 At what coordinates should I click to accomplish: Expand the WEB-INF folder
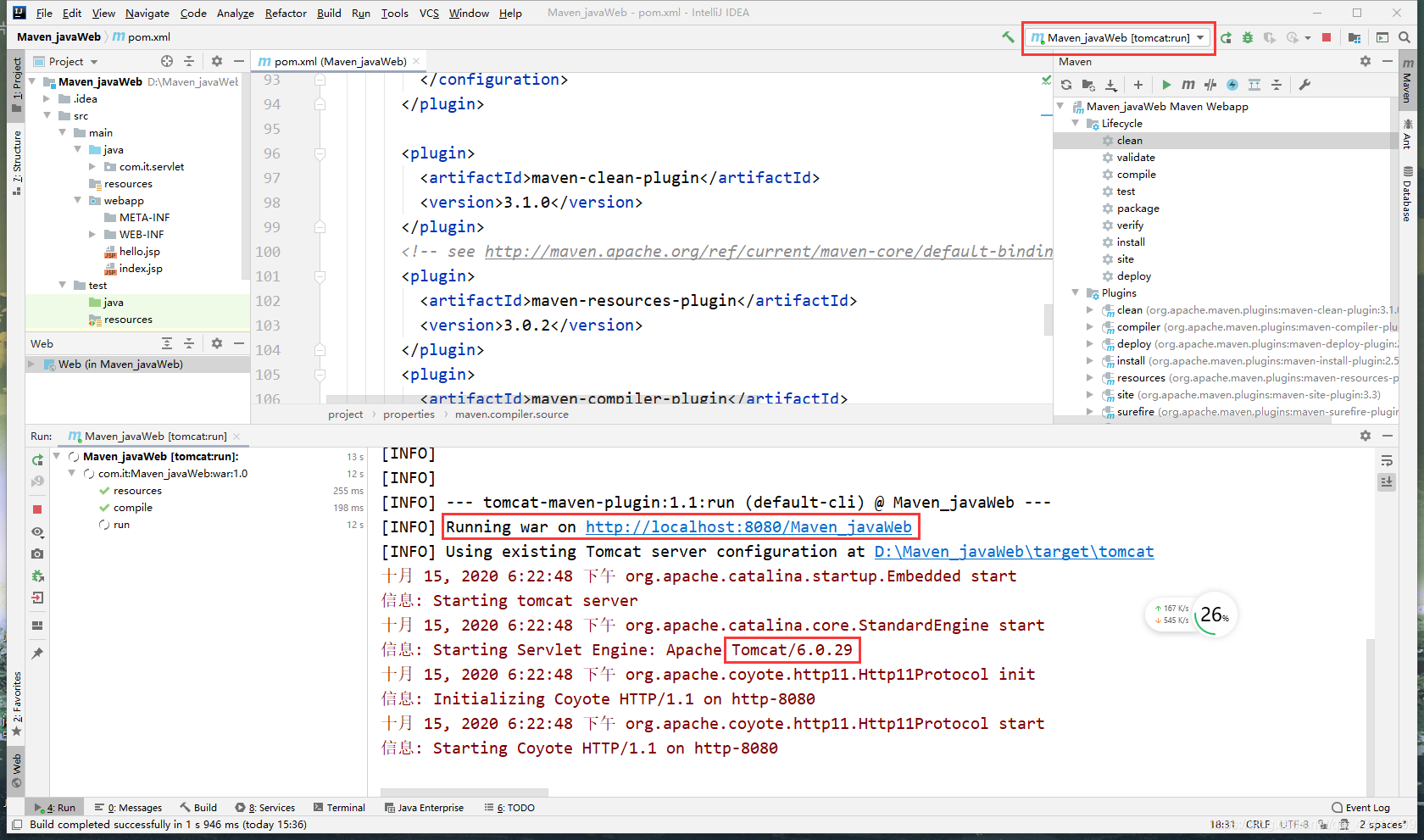tap(92, 235)
